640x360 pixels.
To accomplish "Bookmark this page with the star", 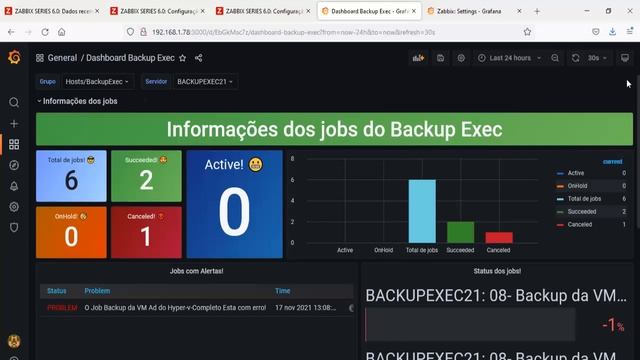I will point(527,32).
